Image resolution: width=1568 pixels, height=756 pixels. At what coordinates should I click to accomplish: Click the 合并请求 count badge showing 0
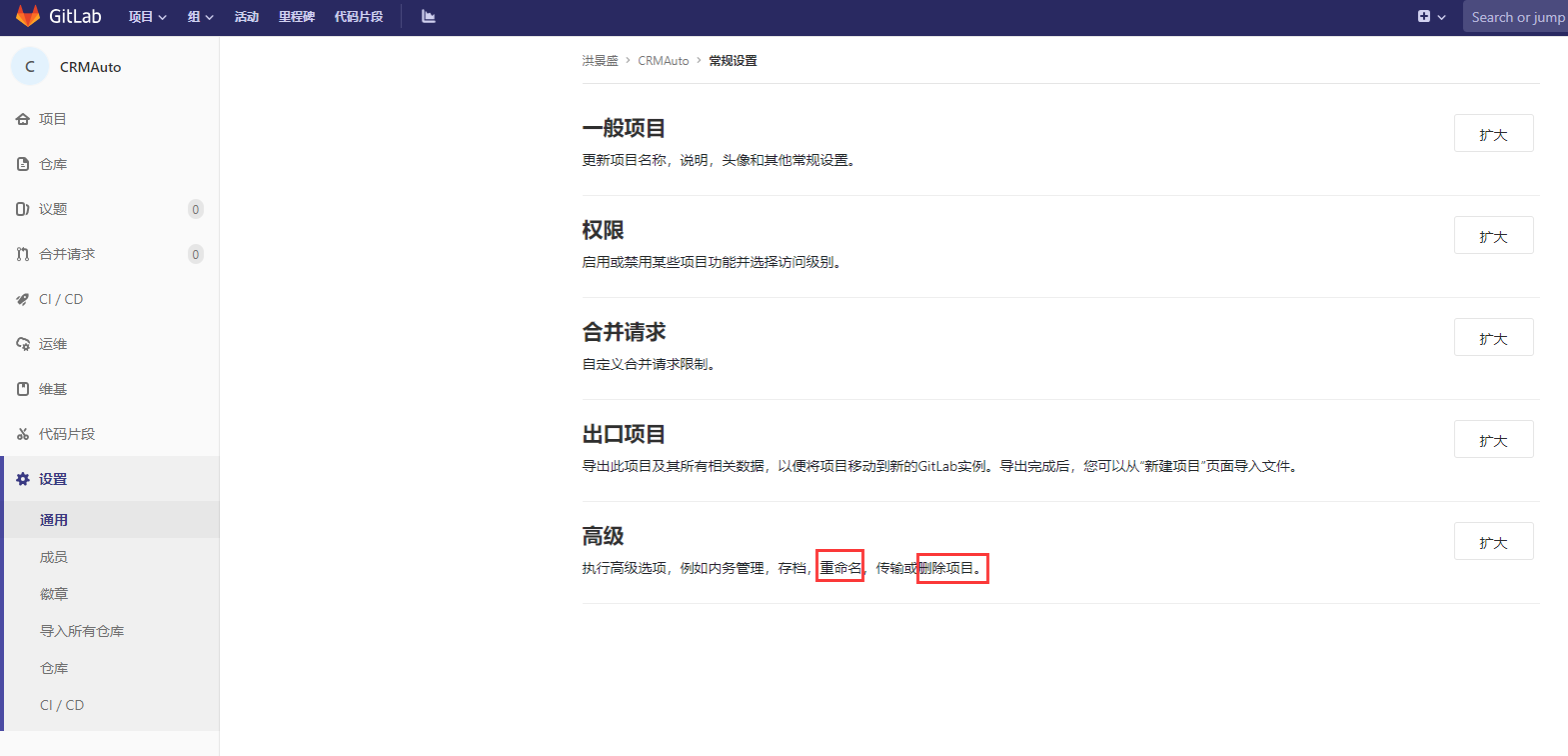click(x=196, y=254)
